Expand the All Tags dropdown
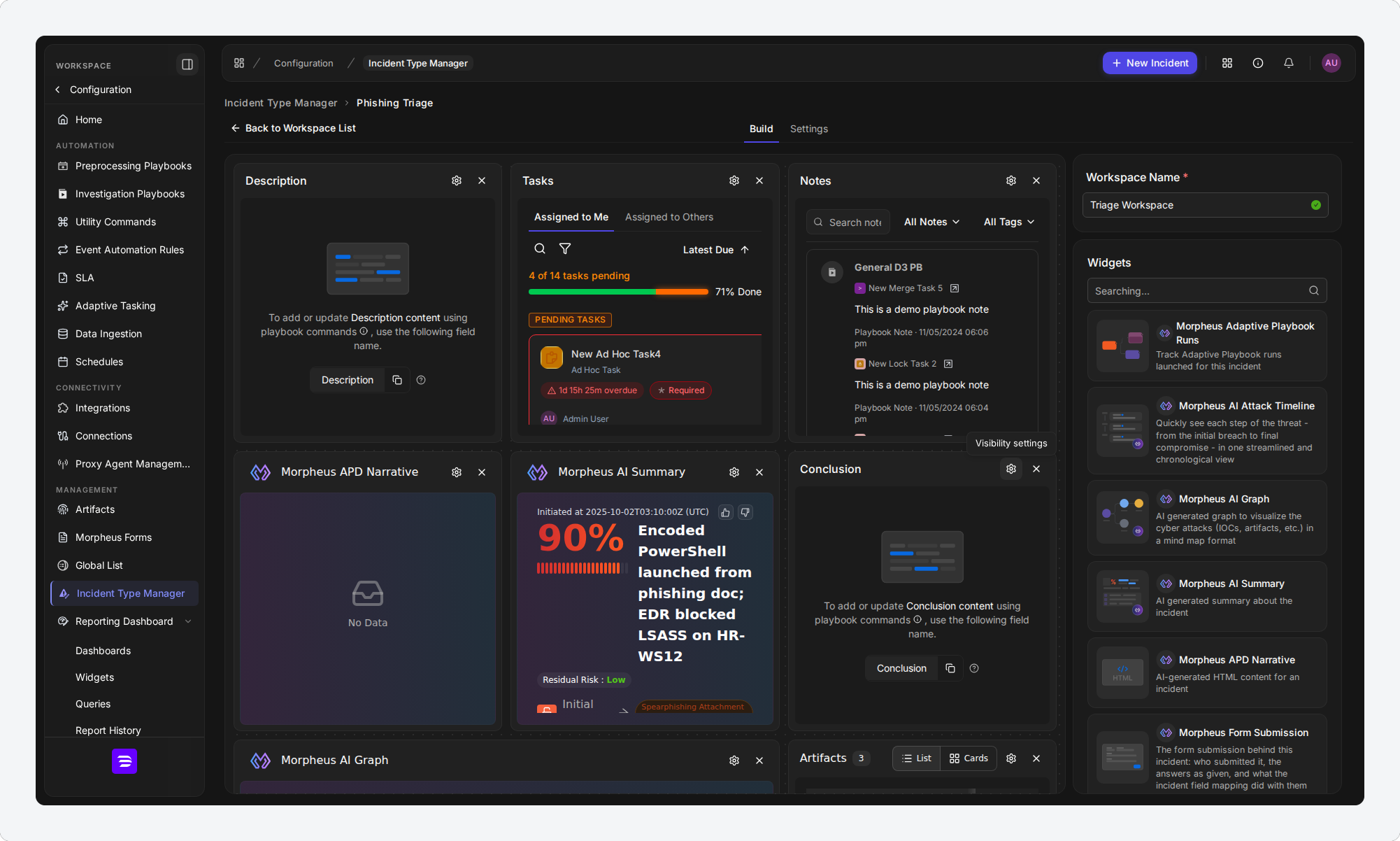 click(x=1009, y=222)
